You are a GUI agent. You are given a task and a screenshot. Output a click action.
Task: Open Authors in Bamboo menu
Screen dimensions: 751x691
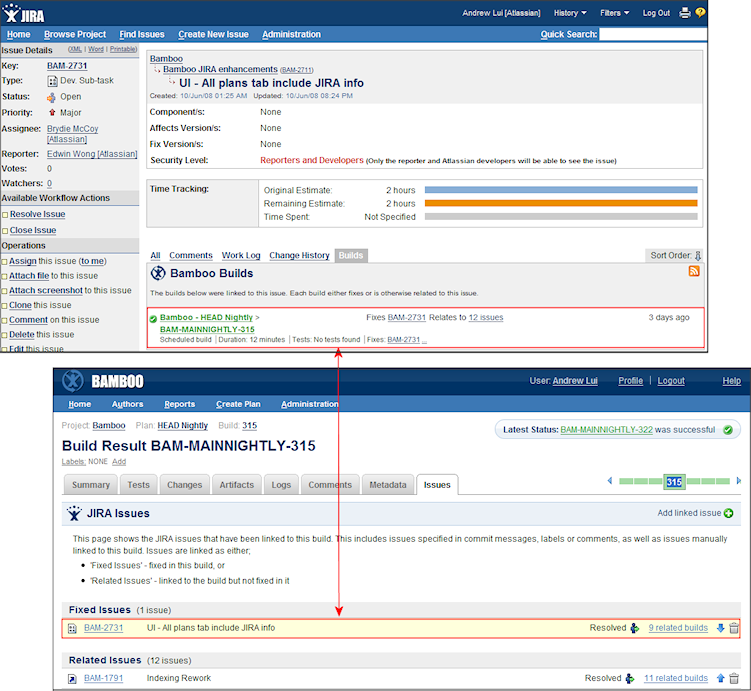(x=127, y=404)
